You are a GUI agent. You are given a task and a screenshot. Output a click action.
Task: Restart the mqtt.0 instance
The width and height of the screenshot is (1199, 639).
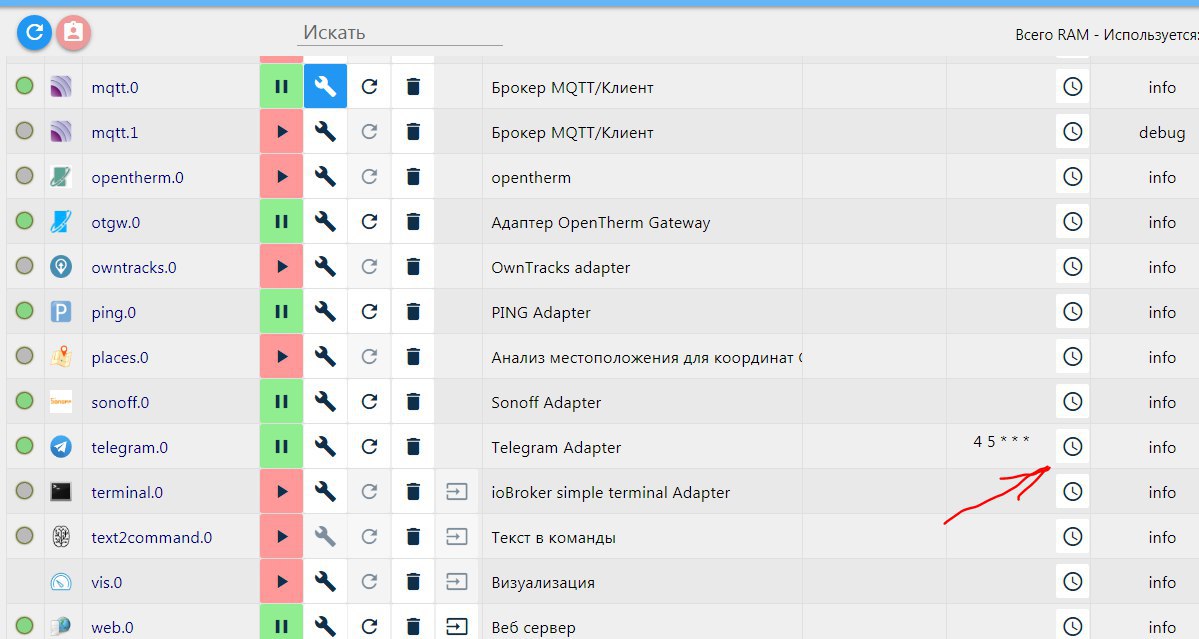(369, 86)
